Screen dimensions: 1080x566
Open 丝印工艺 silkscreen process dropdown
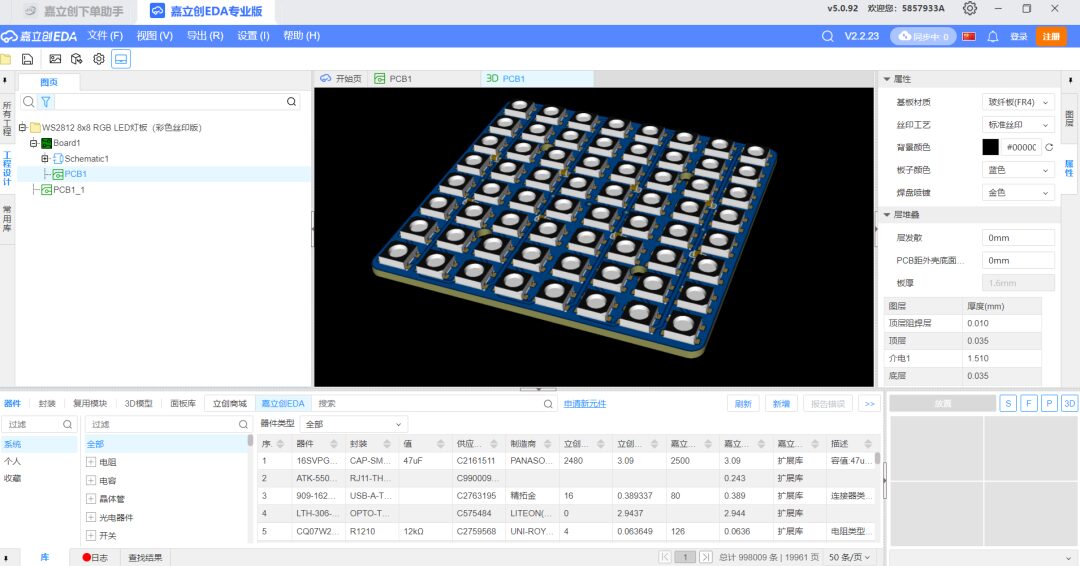1018,125
